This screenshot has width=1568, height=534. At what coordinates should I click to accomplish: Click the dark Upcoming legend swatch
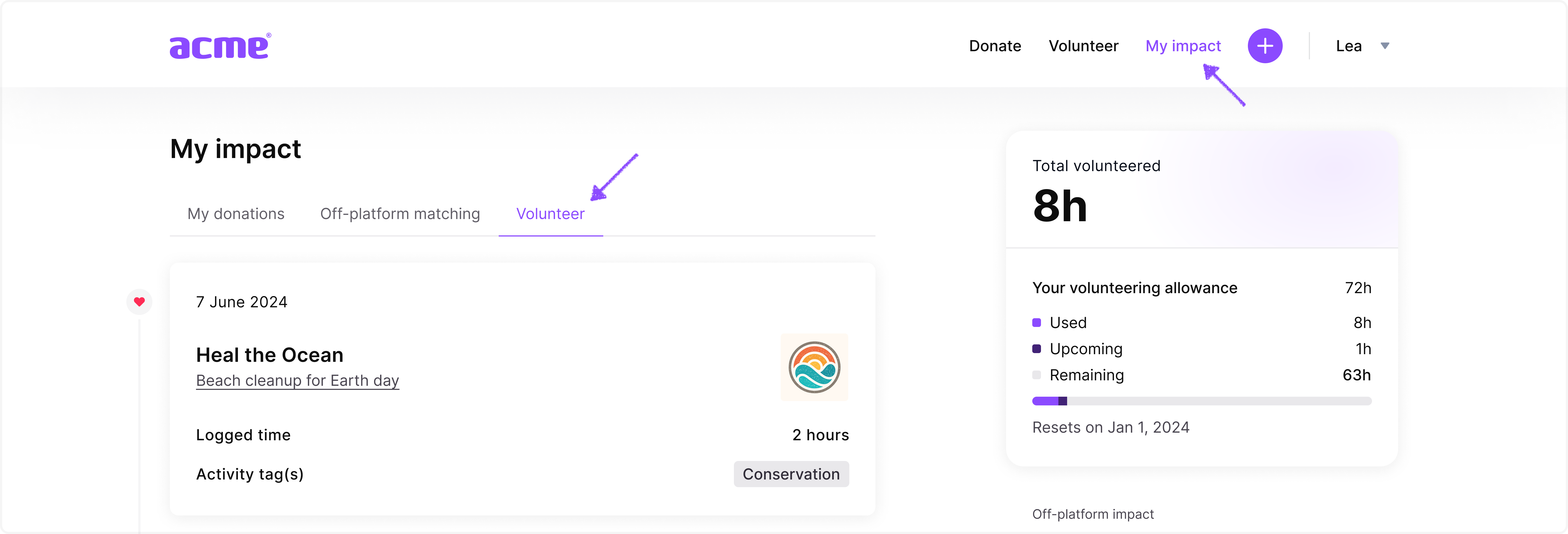click(x=1037, y=349)
